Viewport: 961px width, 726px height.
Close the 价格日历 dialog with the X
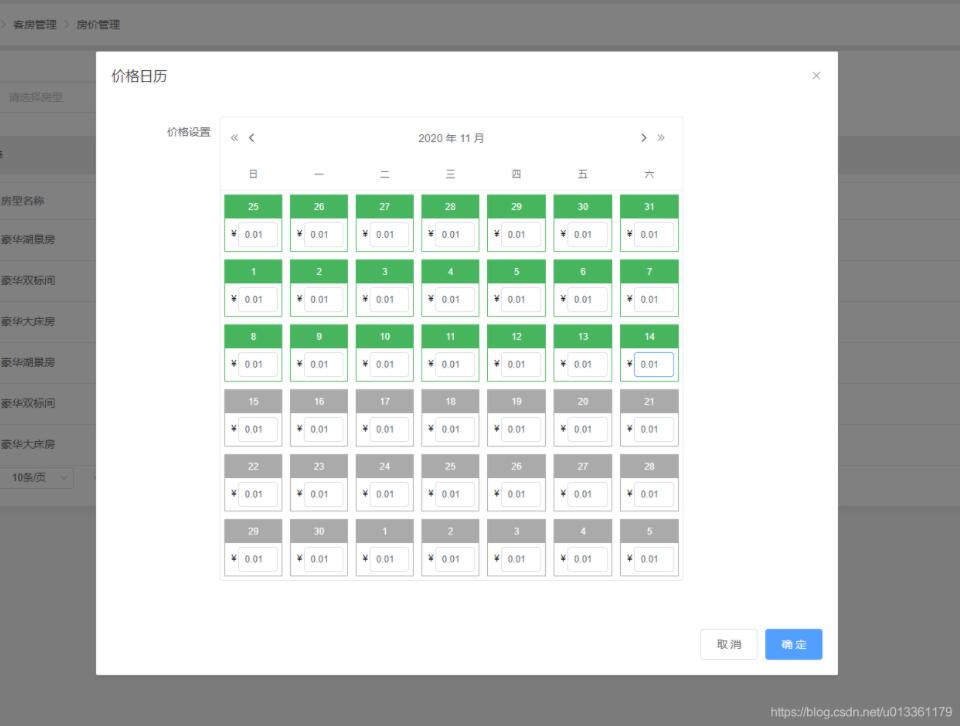click(816, 75)
